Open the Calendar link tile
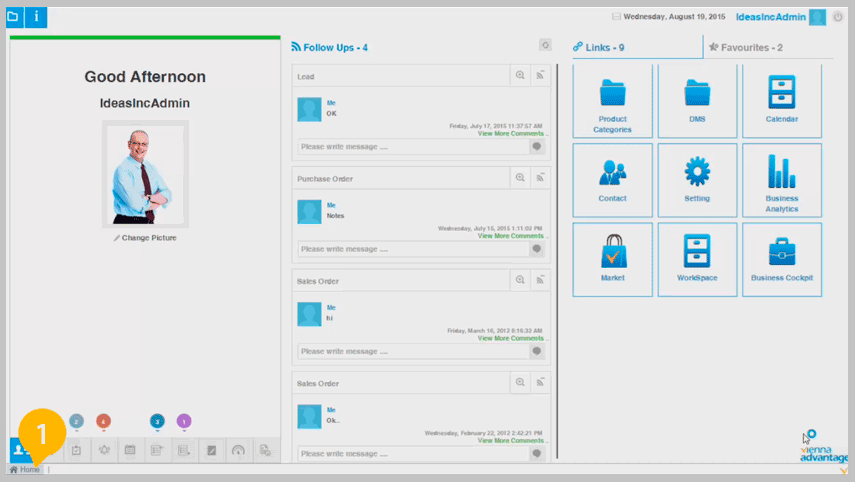Screen dimensions: 855x482 pos(781,101)
